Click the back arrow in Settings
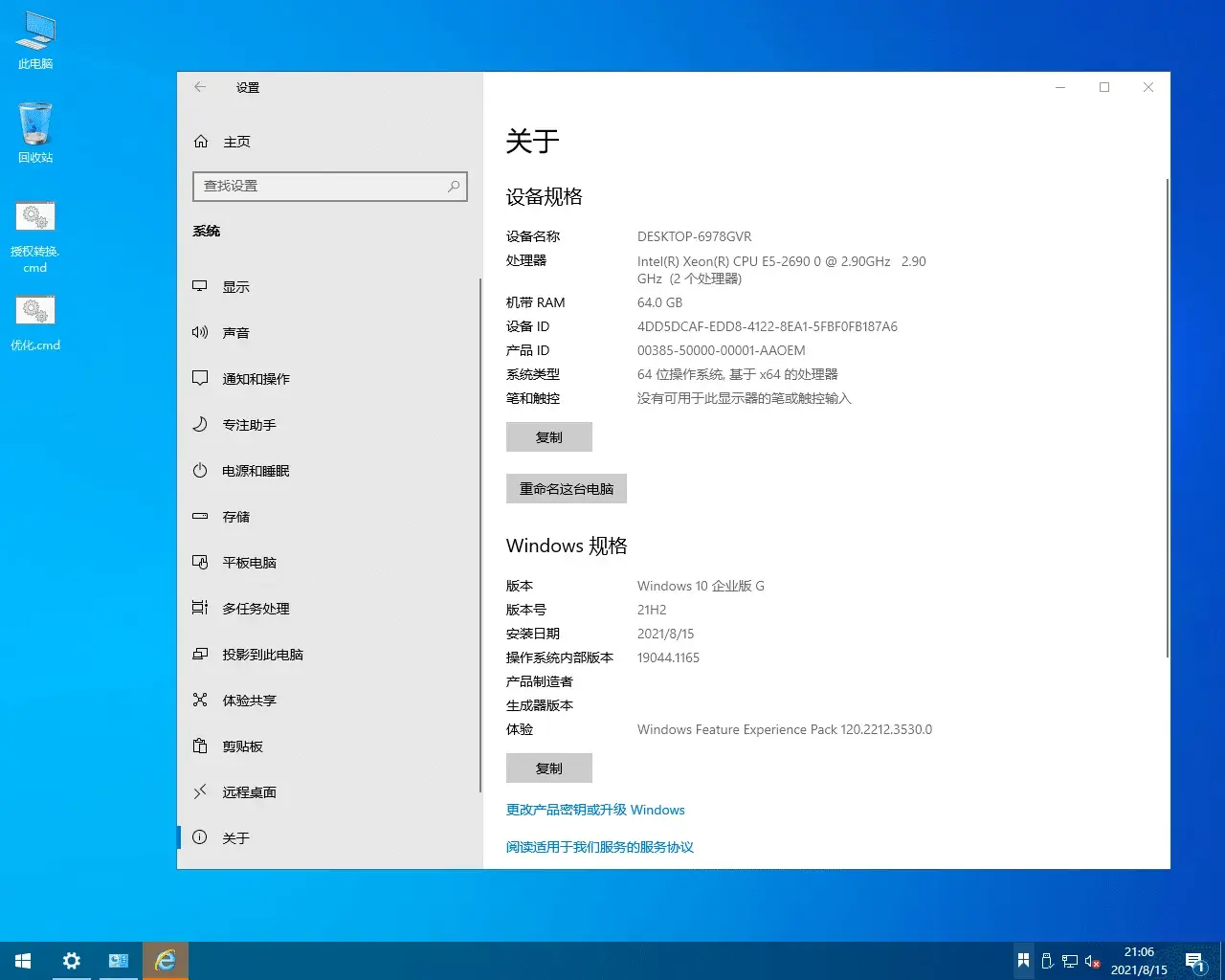The image size is (1225, 980). [200, 87]
